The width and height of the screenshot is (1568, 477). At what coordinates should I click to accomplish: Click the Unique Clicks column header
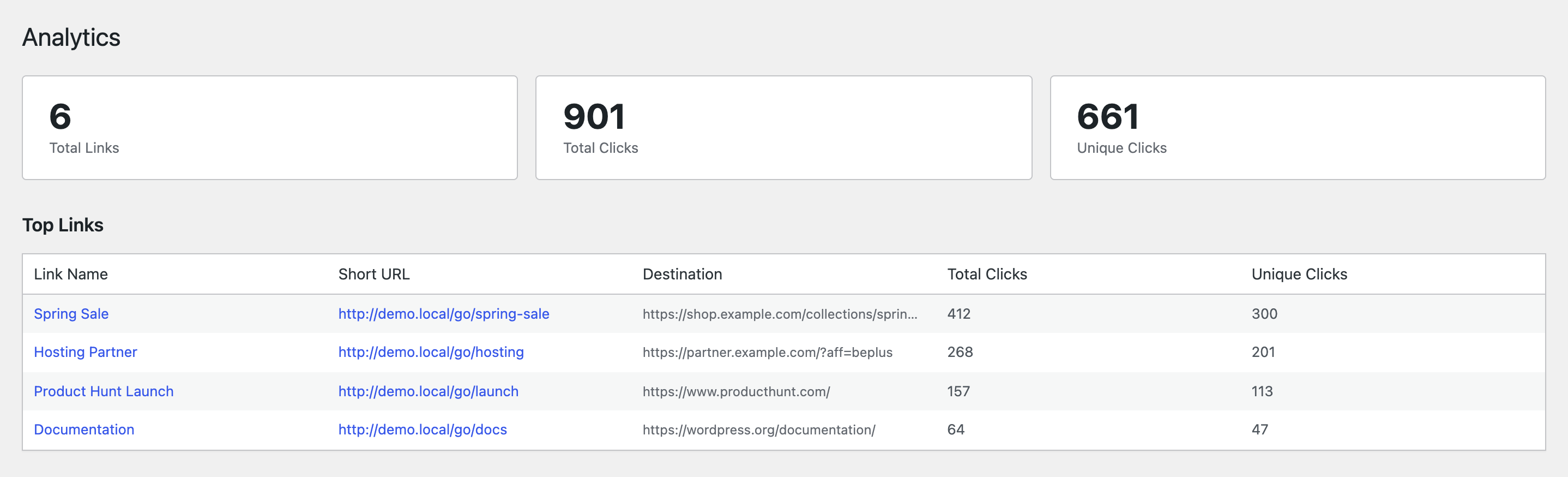coord(1299,274)
